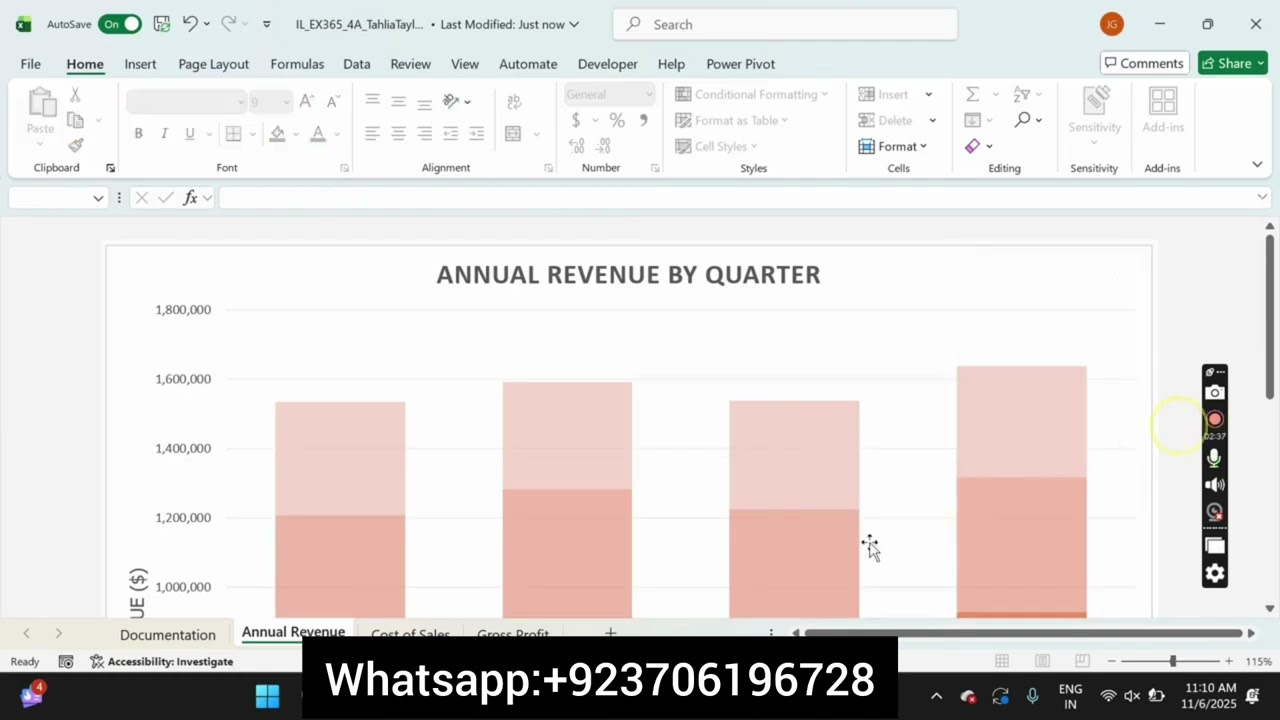Switch to the Insert ribbon tab
Screen dimensions: 1280x720
tap(140, 64)
